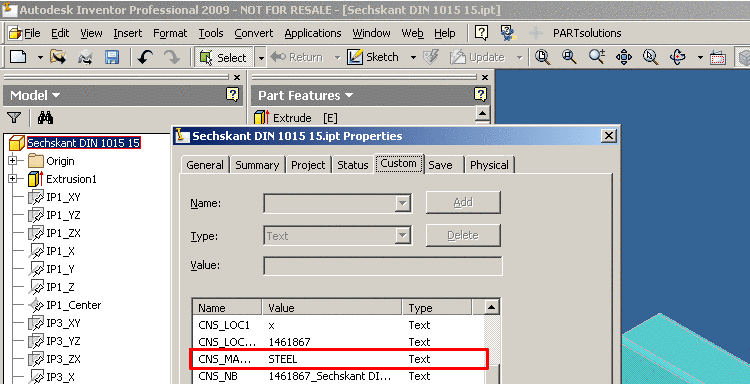750x384 pixels.
Task: Click the Undo arrow icon
Action: coord(145,58)
